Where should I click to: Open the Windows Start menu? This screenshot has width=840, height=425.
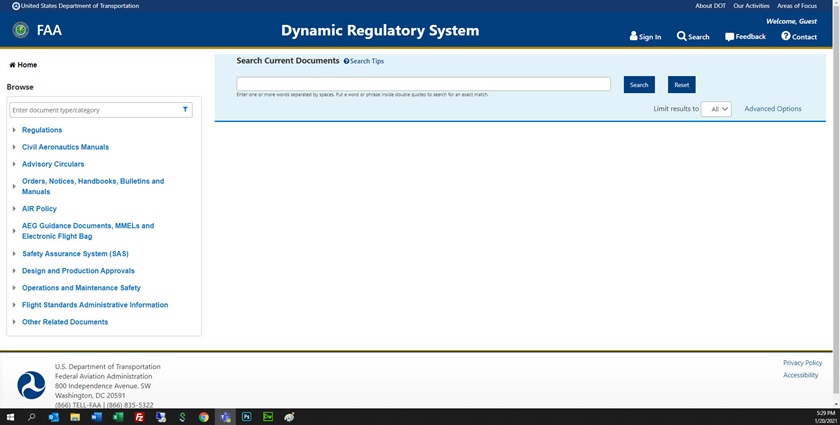click(x=10, y=417)
